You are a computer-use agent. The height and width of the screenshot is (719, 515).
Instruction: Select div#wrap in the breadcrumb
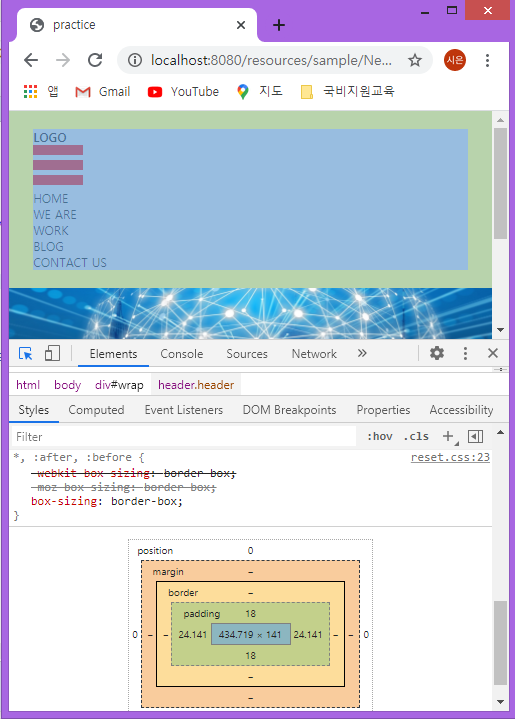(x=119, y=385)
